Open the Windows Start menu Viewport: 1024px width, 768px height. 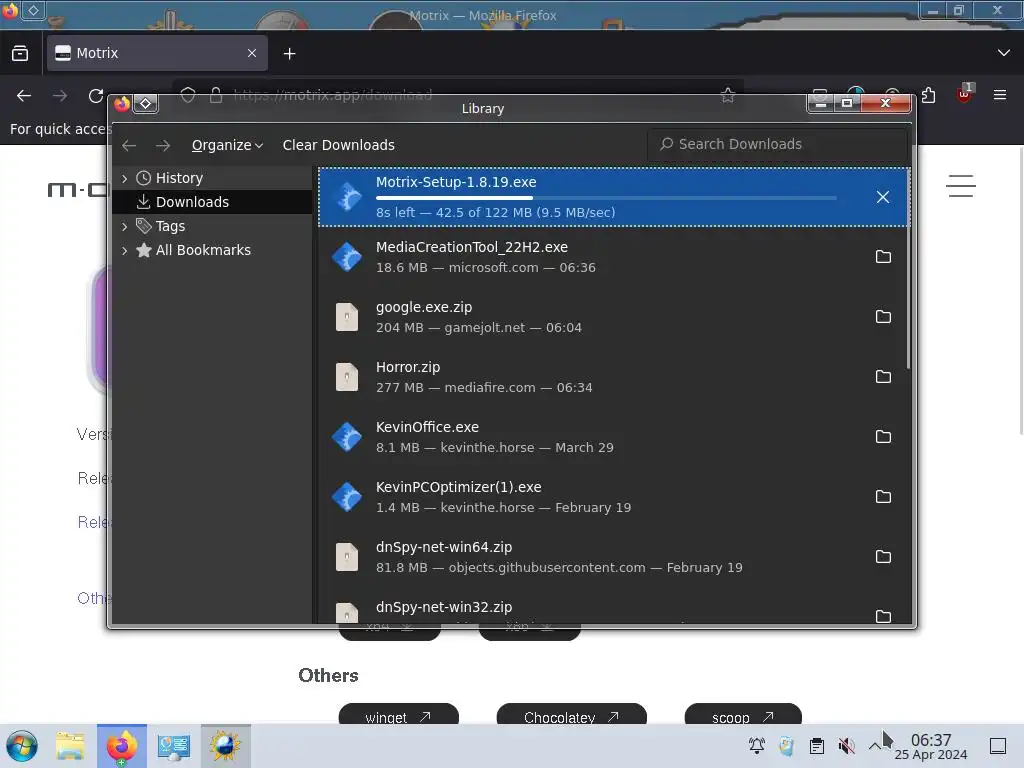pyautogui.click(x=22, y=746)
